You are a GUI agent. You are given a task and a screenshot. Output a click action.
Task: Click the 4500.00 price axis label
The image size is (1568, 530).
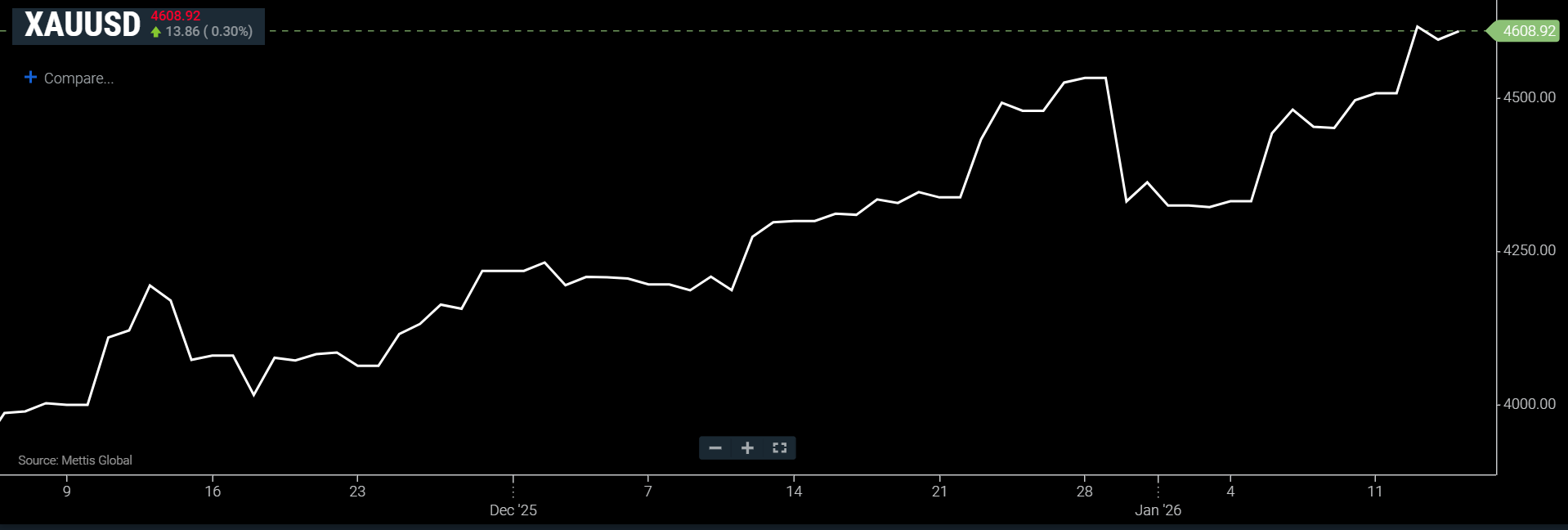(1530, 97)
